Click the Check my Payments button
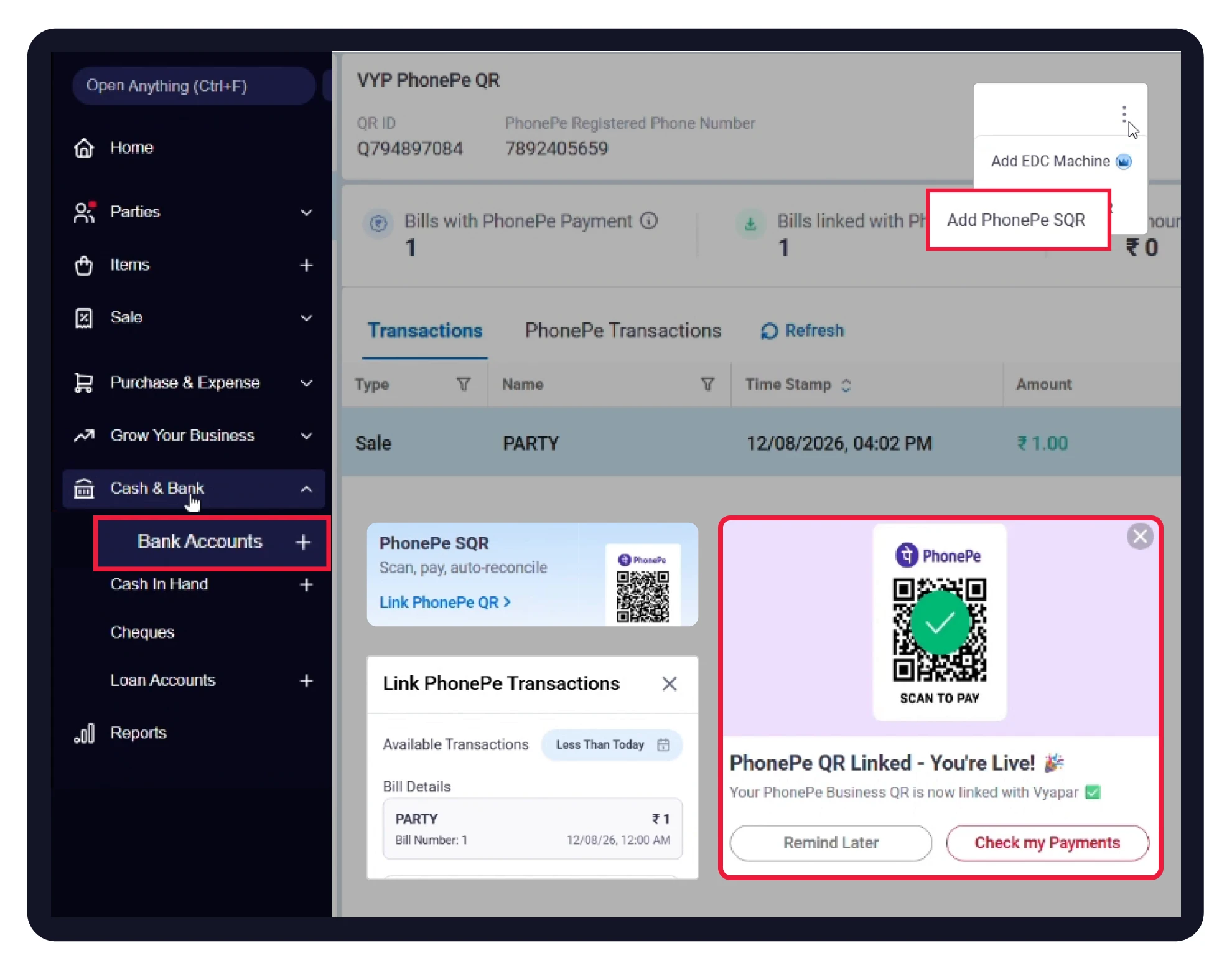 tap(1047, 843)
